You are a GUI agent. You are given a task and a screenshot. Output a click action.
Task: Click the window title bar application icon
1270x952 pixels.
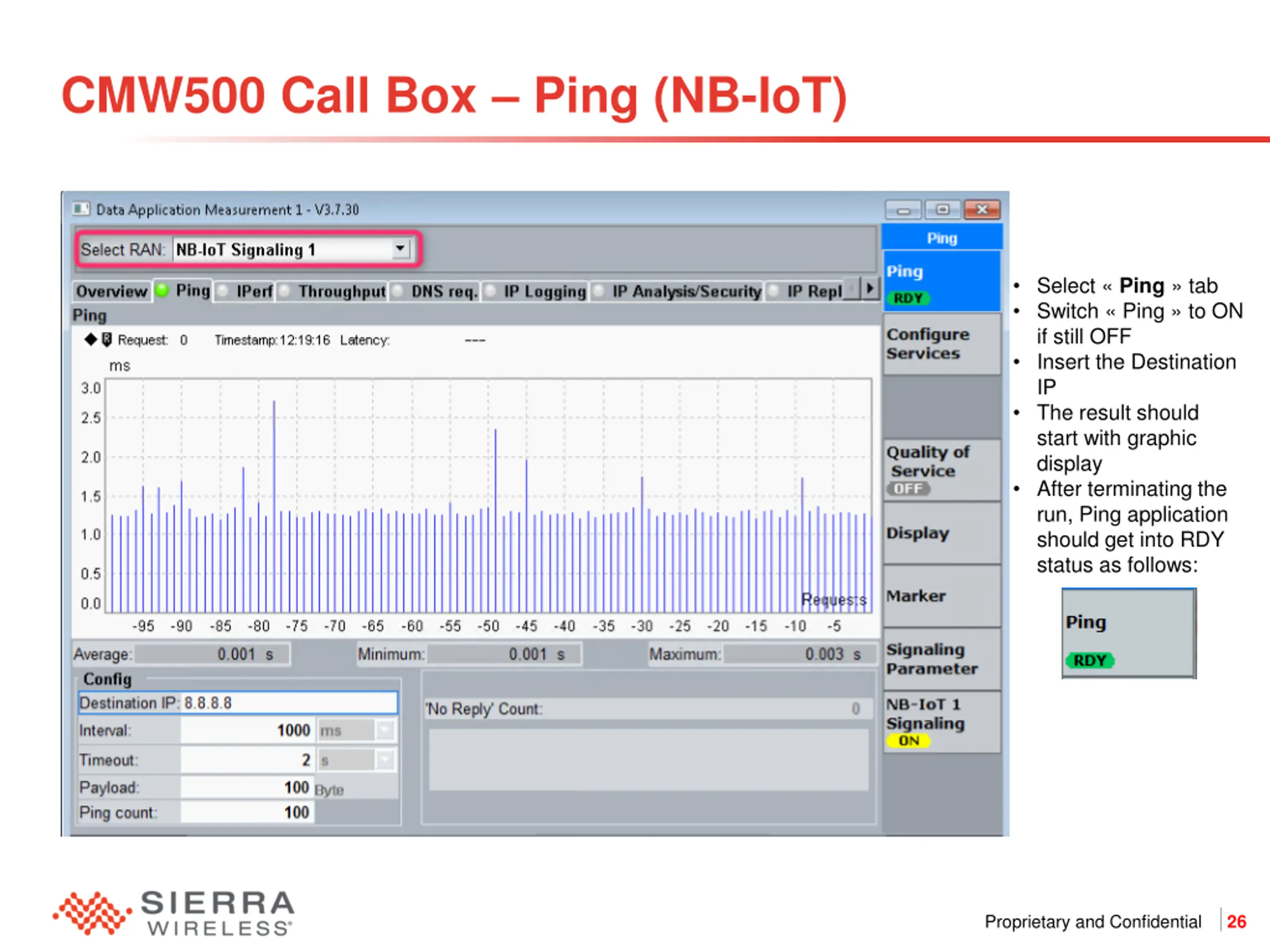point(81,209)
